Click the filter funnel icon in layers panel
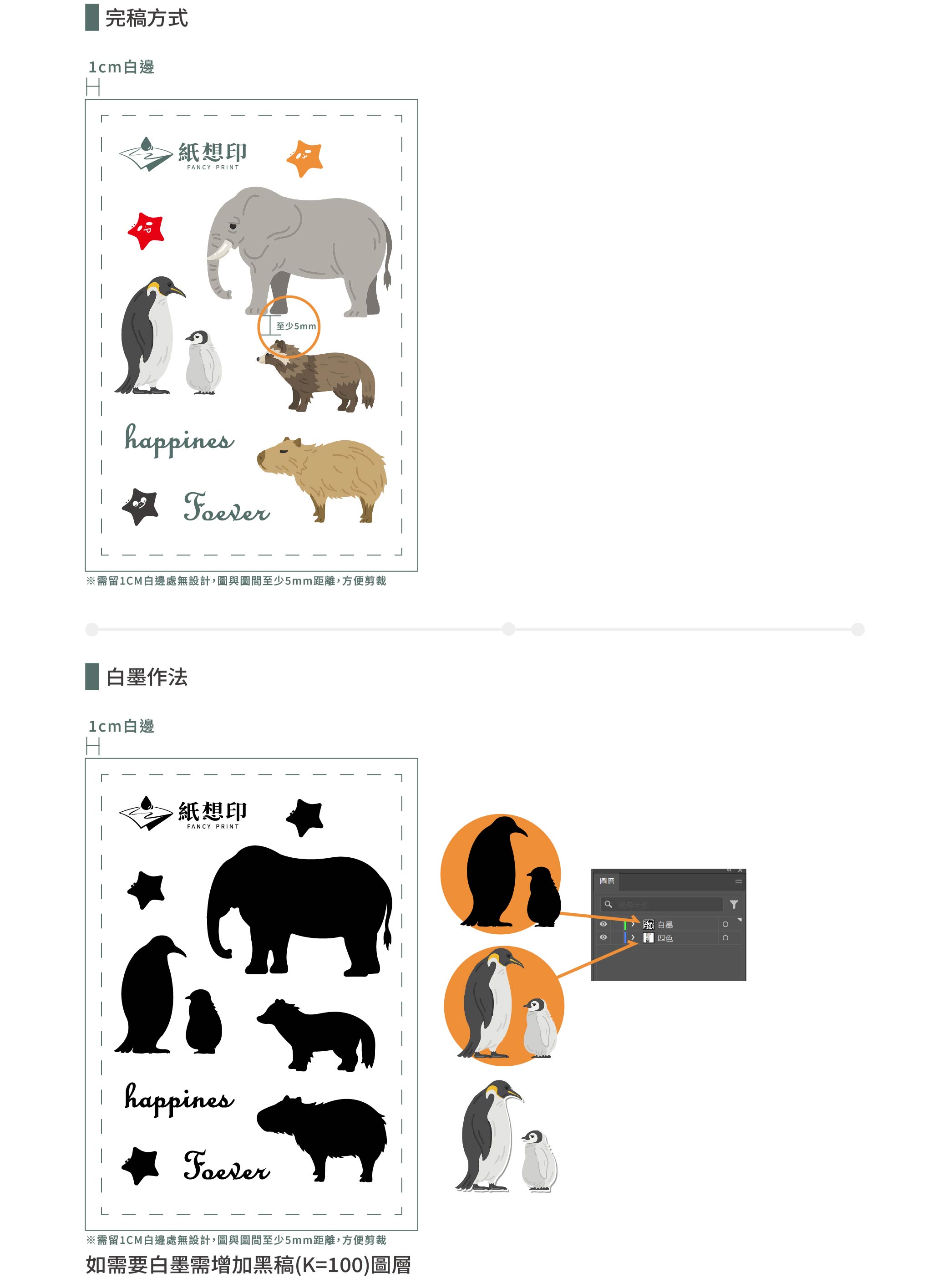This screenshot has width=948, height=1288. (x=734, y=905)
